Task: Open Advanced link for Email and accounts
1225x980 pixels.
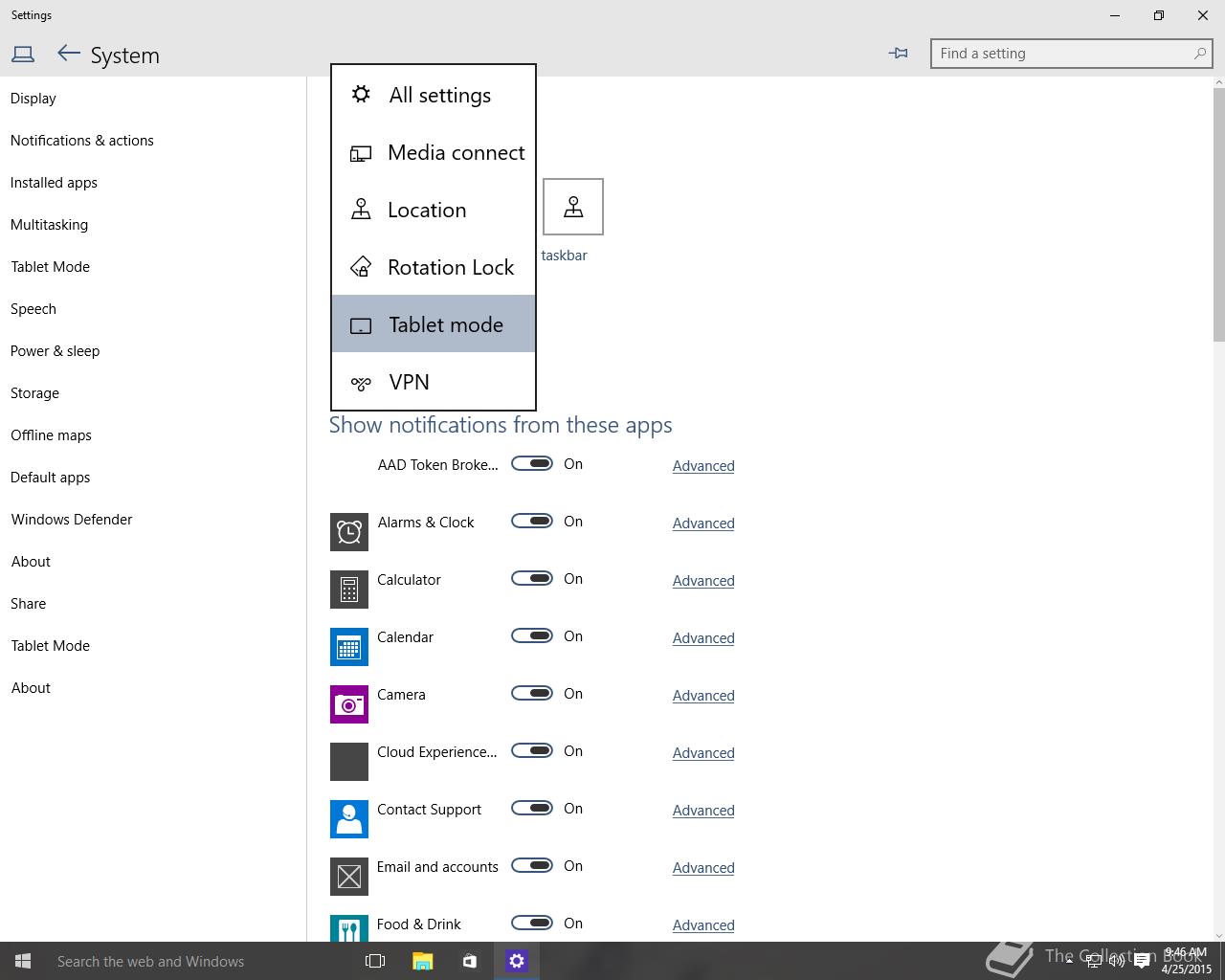Action: pyautogui.click(x=703, y=868)
